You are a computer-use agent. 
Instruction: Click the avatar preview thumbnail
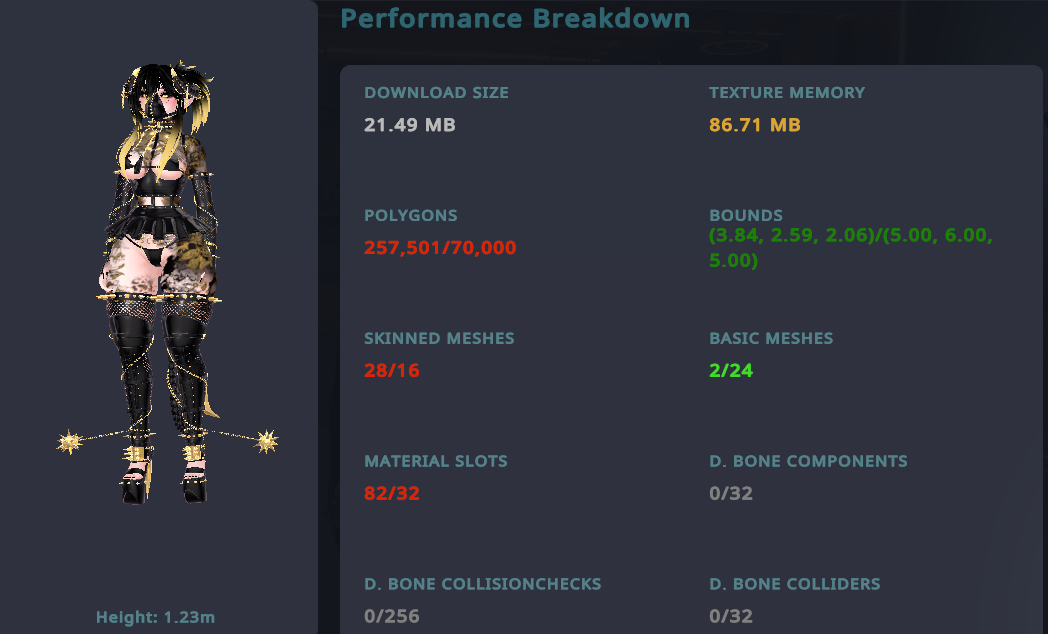pos(166,285)
